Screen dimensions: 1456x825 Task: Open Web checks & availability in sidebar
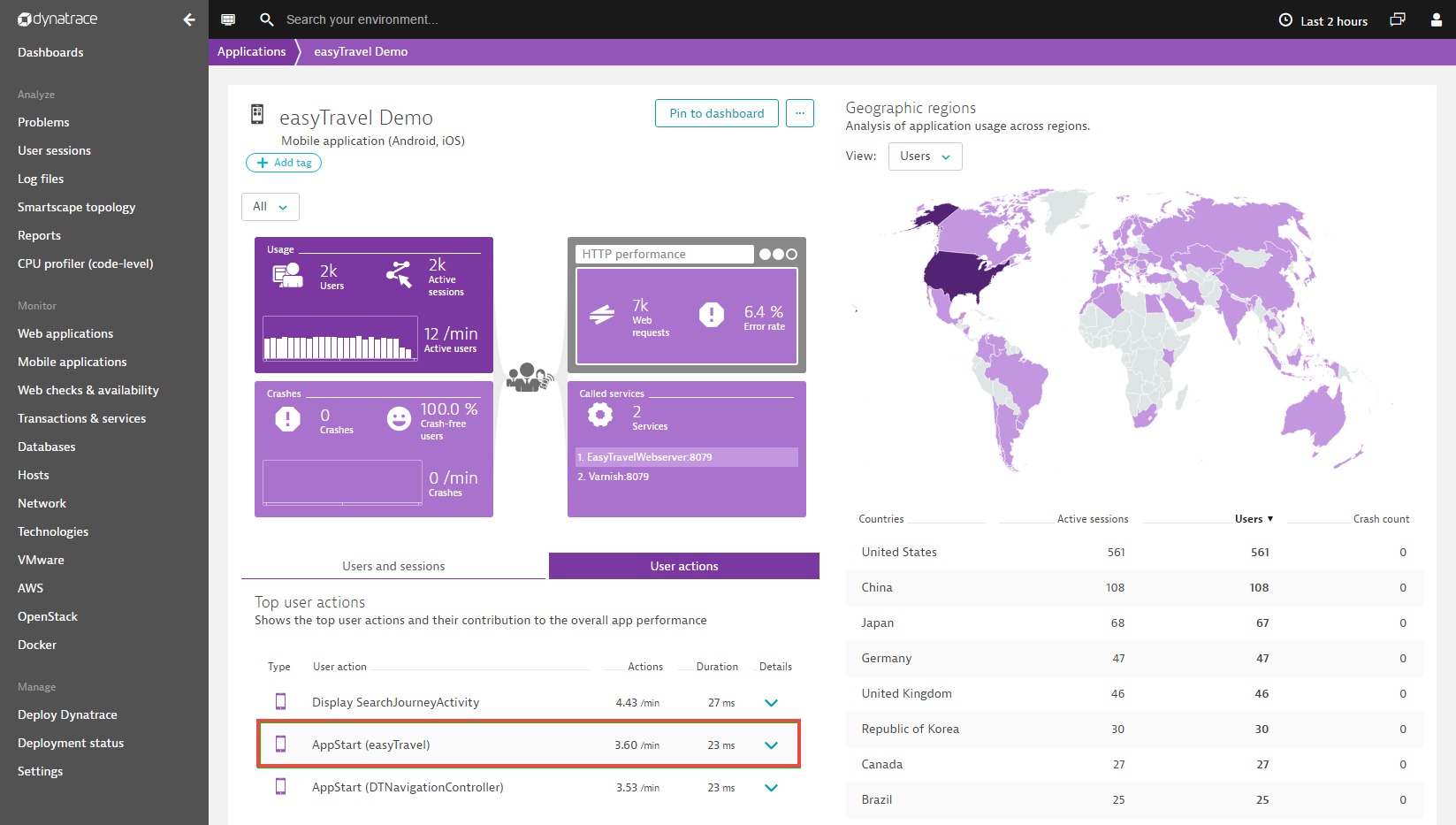click(x=88, y=390)
